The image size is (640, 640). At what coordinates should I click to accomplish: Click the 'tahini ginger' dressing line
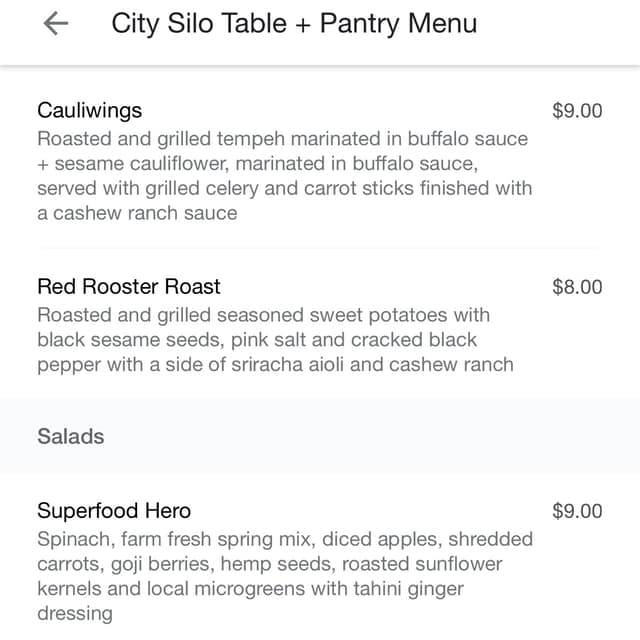pyautogui.click(x=251, y=589)
